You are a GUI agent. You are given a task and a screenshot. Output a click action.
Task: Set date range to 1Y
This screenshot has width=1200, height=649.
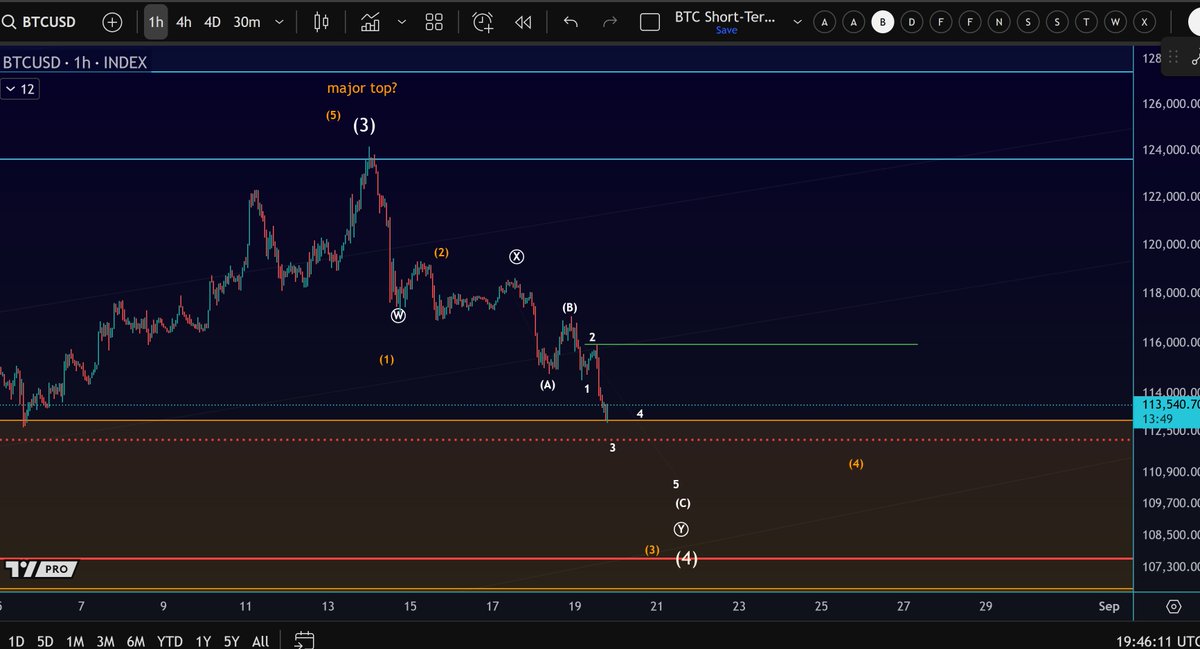[203, 640]
